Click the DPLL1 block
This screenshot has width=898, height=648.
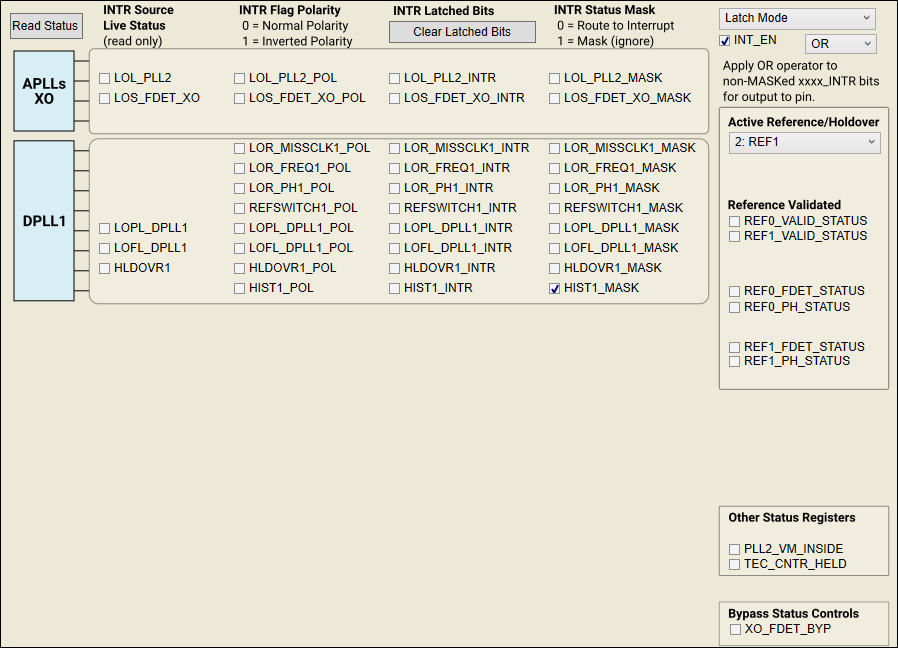point(44,221)
